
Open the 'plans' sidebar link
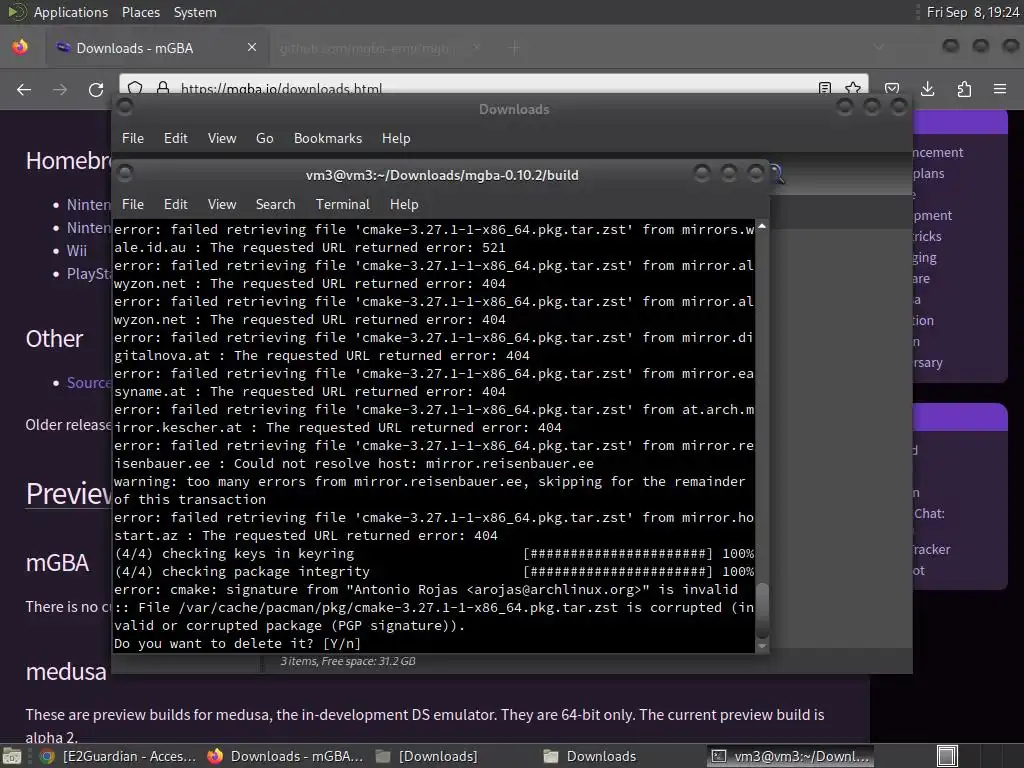tap(929, 173)
